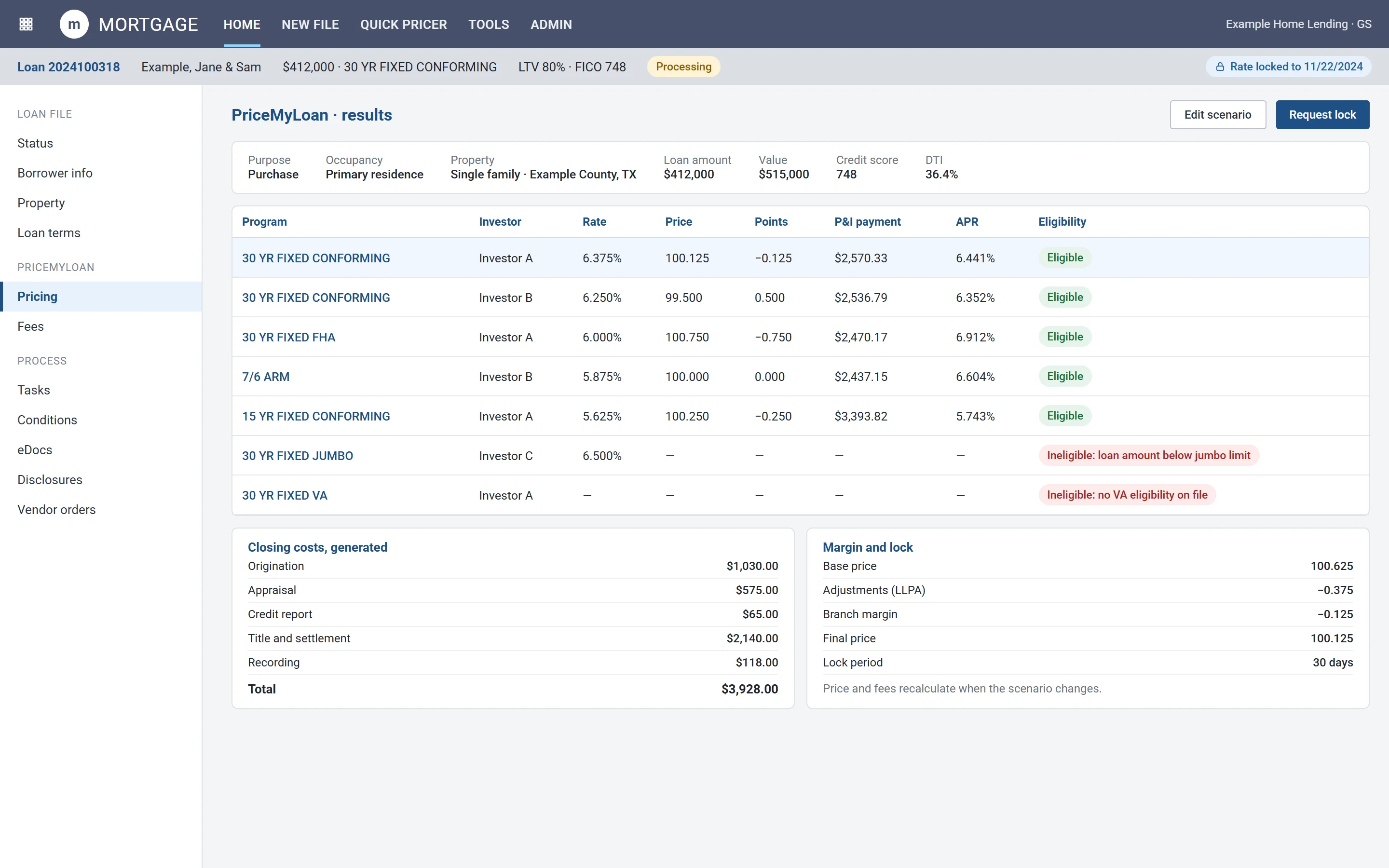Open the HOME tab
This screenshot has width=1389, height=868.
tap(242, 24)
